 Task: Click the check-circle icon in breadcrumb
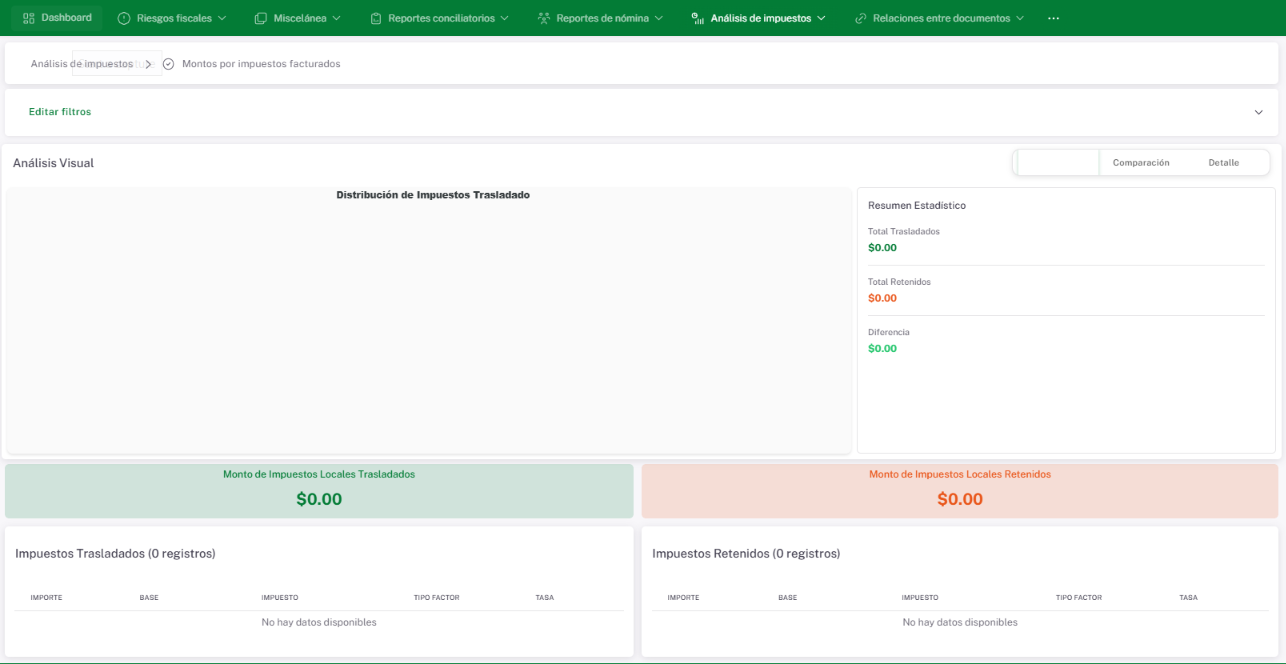(x=168, y=64)
